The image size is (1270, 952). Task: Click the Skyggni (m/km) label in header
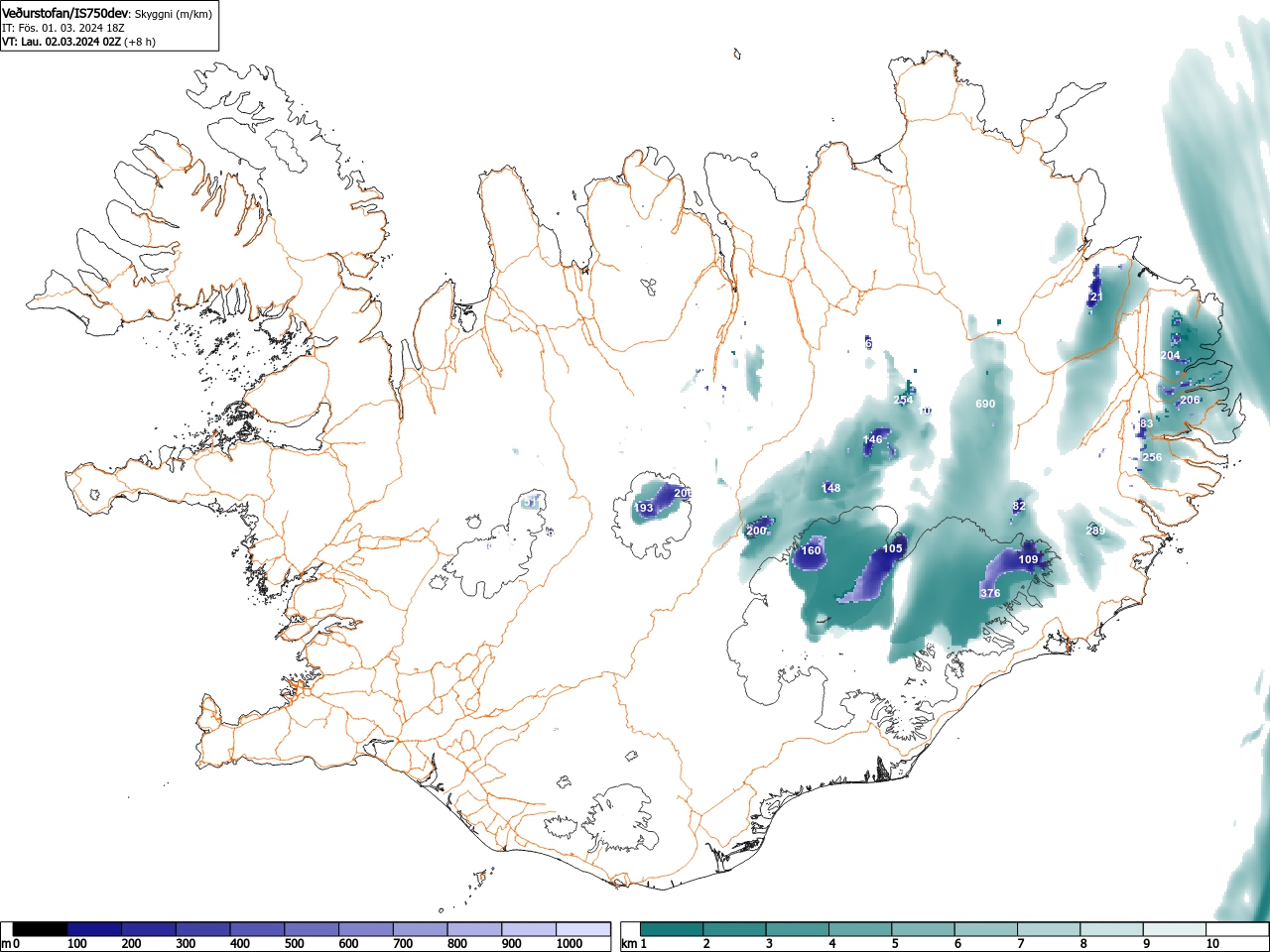coord(173,14)
